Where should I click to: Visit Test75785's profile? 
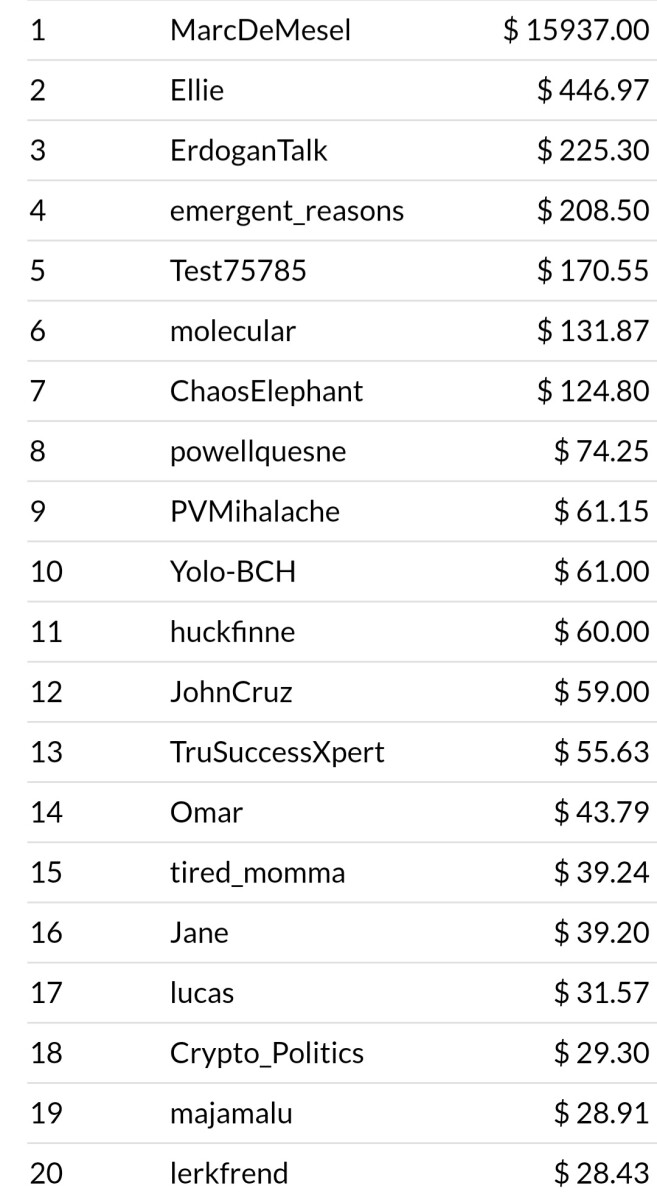(x=238, y=271)
